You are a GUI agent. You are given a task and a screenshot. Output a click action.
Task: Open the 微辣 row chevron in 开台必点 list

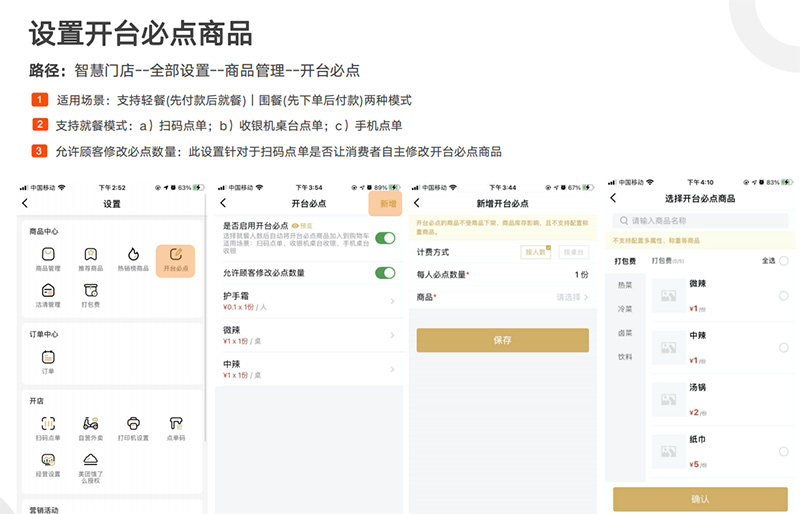392,335
